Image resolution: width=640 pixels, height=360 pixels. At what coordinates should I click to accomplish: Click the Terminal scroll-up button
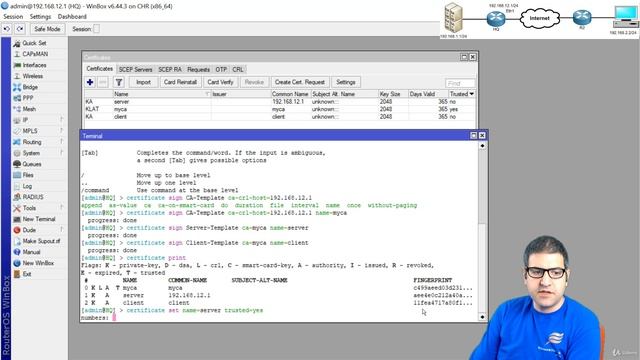tap(482, 146)
